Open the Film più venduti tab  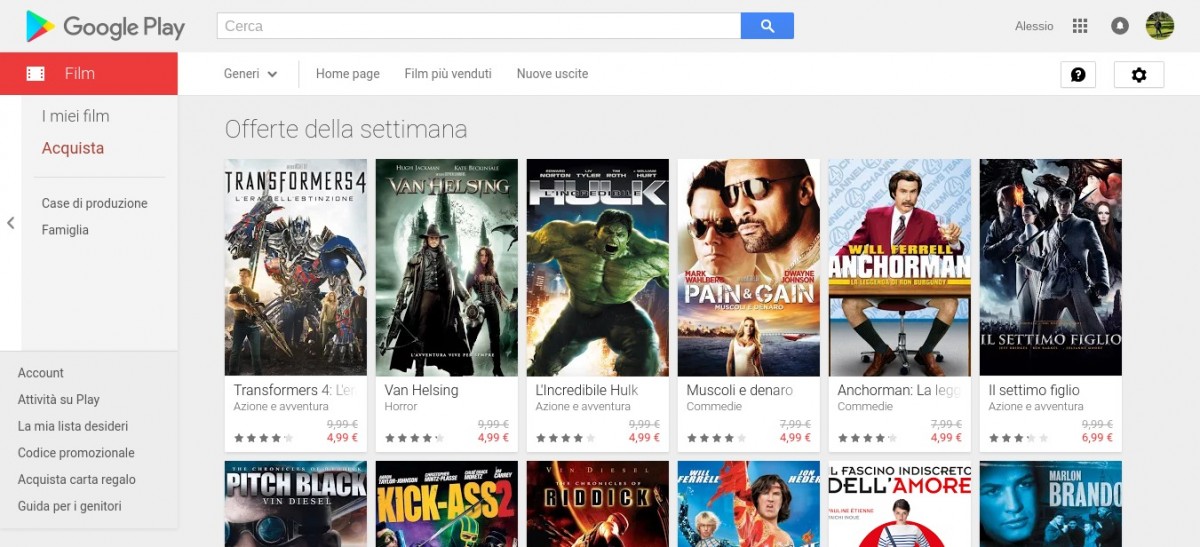coord(448,74)
